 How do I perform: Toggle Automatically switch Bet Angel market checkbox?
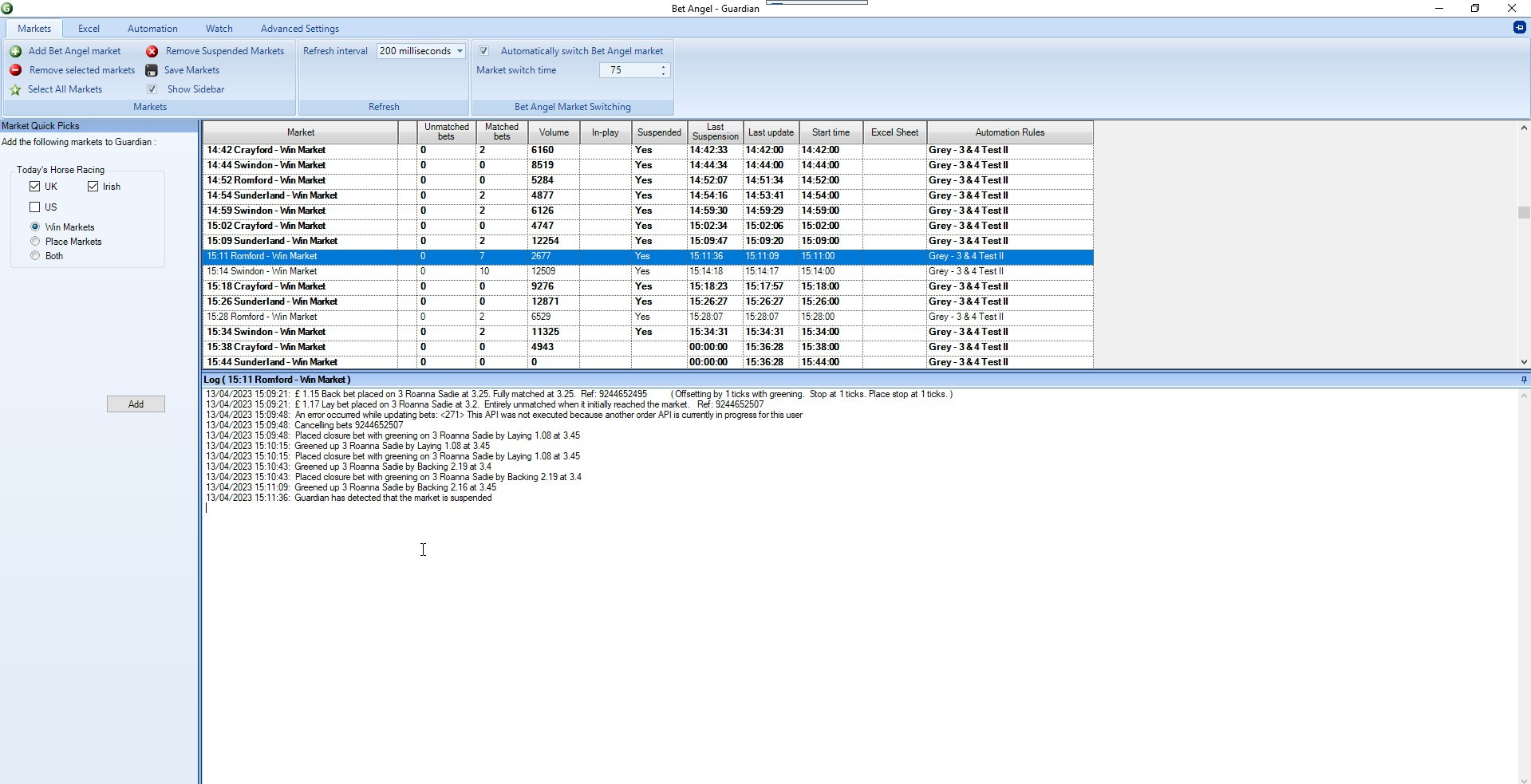(x=483, y=51)
